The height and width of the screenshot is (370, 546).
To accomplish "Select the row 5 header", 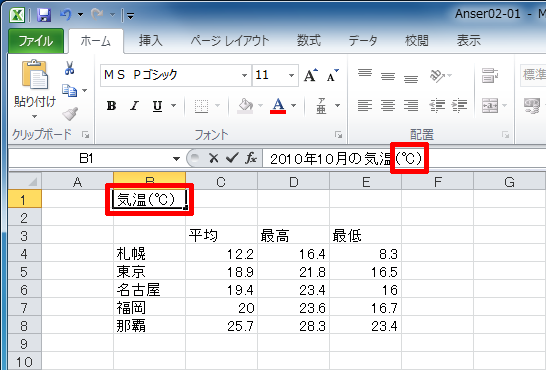I will pyautogui.click(x=25, y=272).
